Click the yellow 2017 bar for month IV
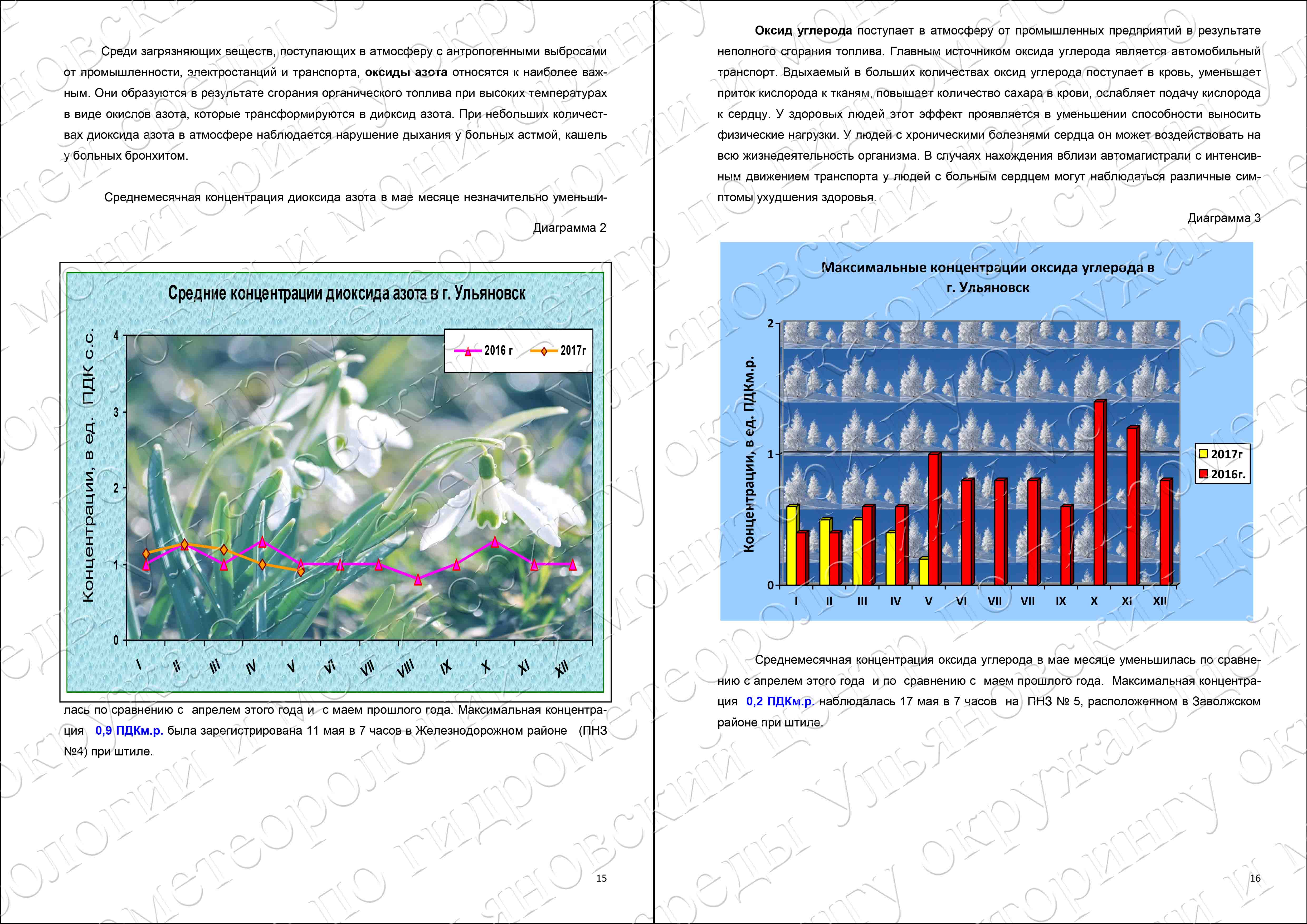Screen dimensions: 1307x924 point(891,558)
